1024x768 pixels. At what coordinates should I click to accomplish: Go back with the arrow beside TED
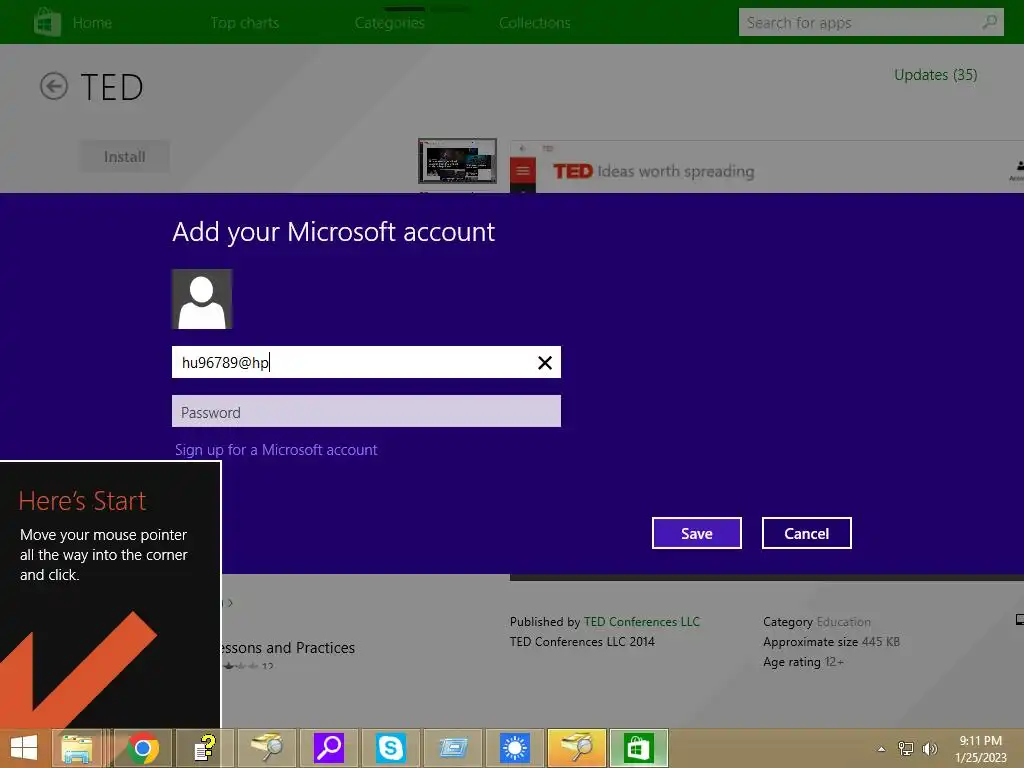(x=54, y=86)
